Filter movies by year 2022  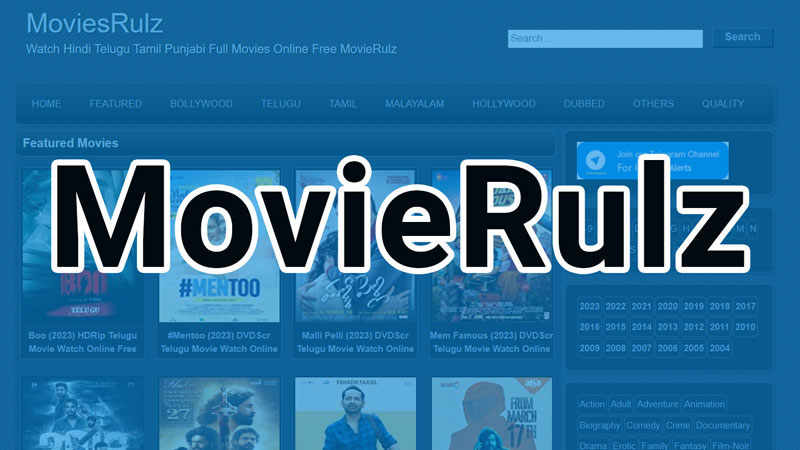point(615,306)
